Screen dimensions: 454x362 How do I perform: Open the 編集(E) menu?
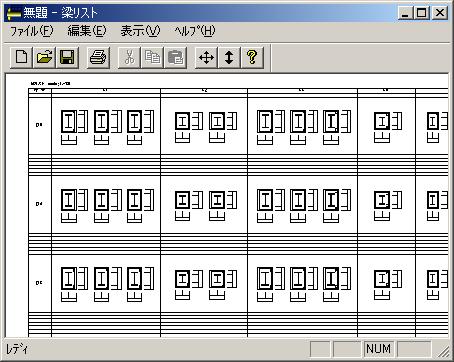[x=87, y=31]
